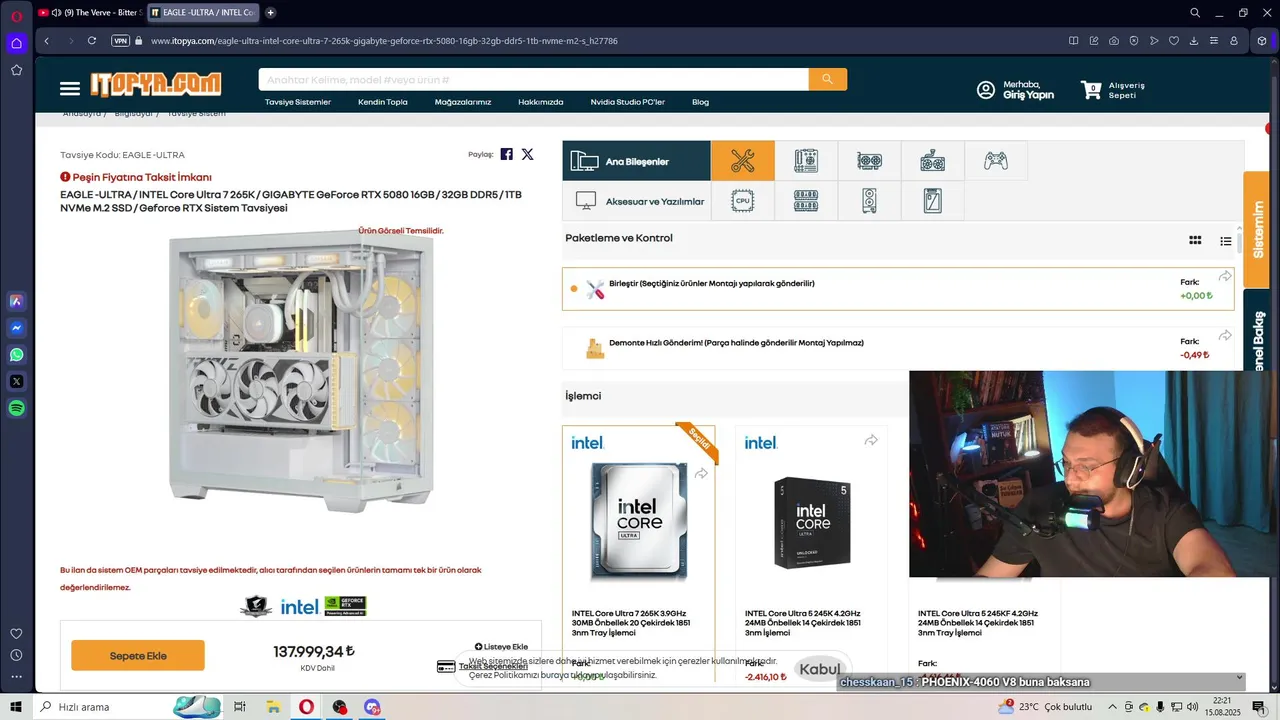Select the Birleştir assembly radio option
The height and width of the screenshot is (720, 1280).
(x=574, y=289)
